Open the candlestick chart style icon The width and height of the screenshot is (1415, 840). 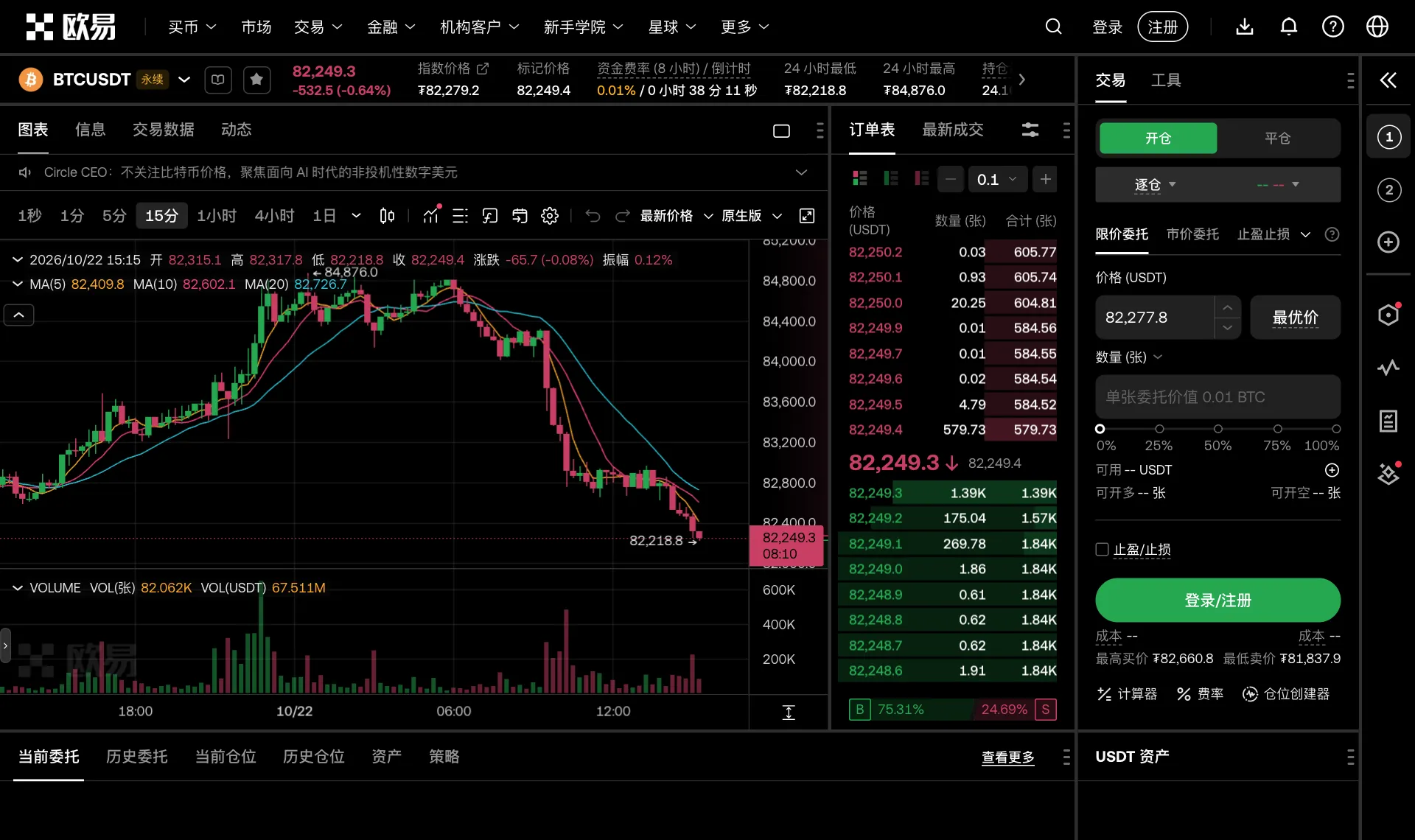(x=387, y=216)
